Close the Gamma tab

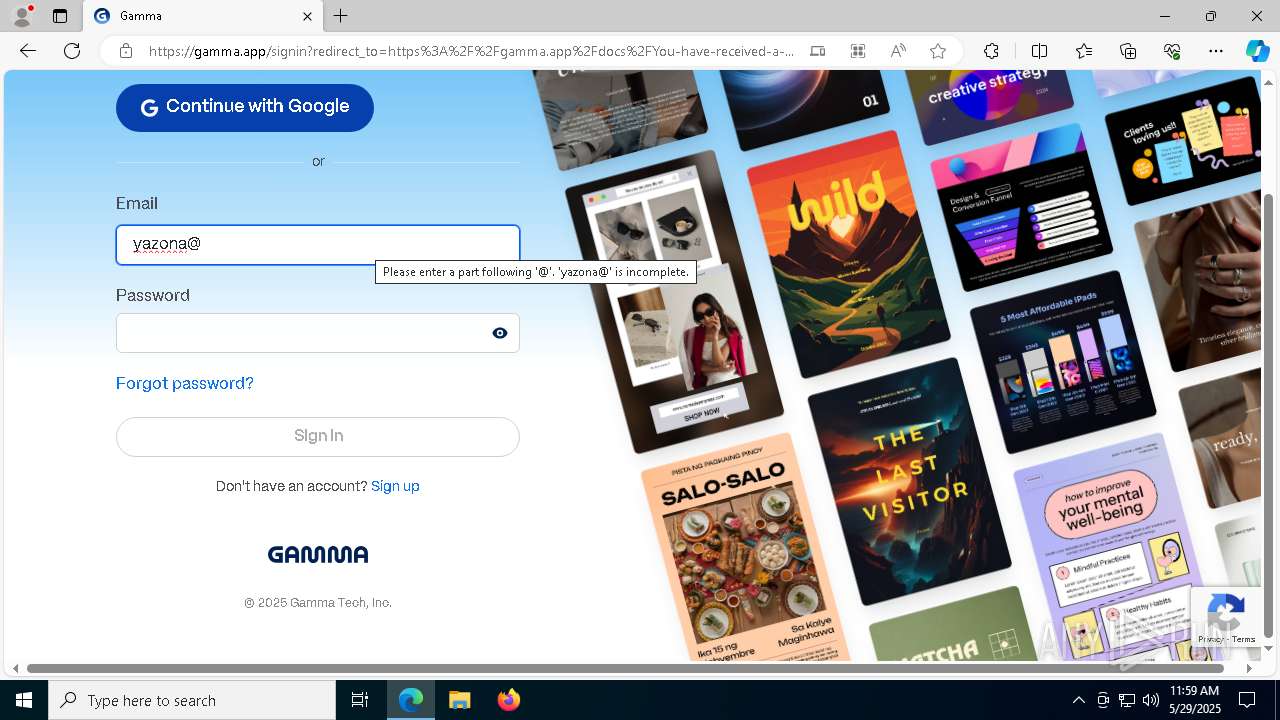pyautogui.click(x=307, y=16)
